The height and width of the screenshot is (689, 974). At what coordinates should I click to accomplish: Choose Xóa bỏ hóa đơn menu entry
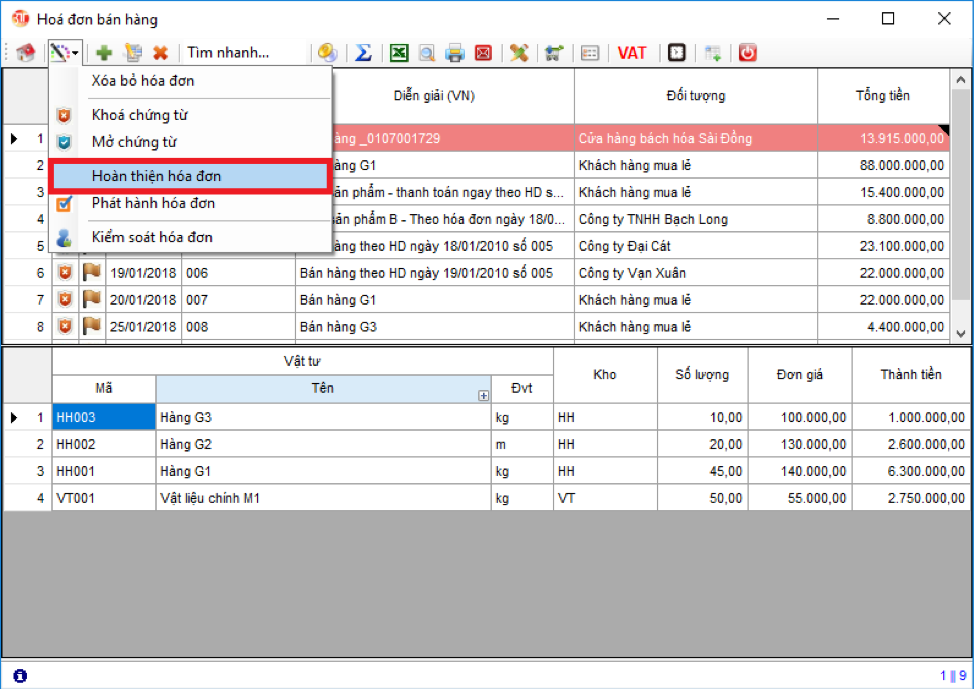click(x=190, y=81)
